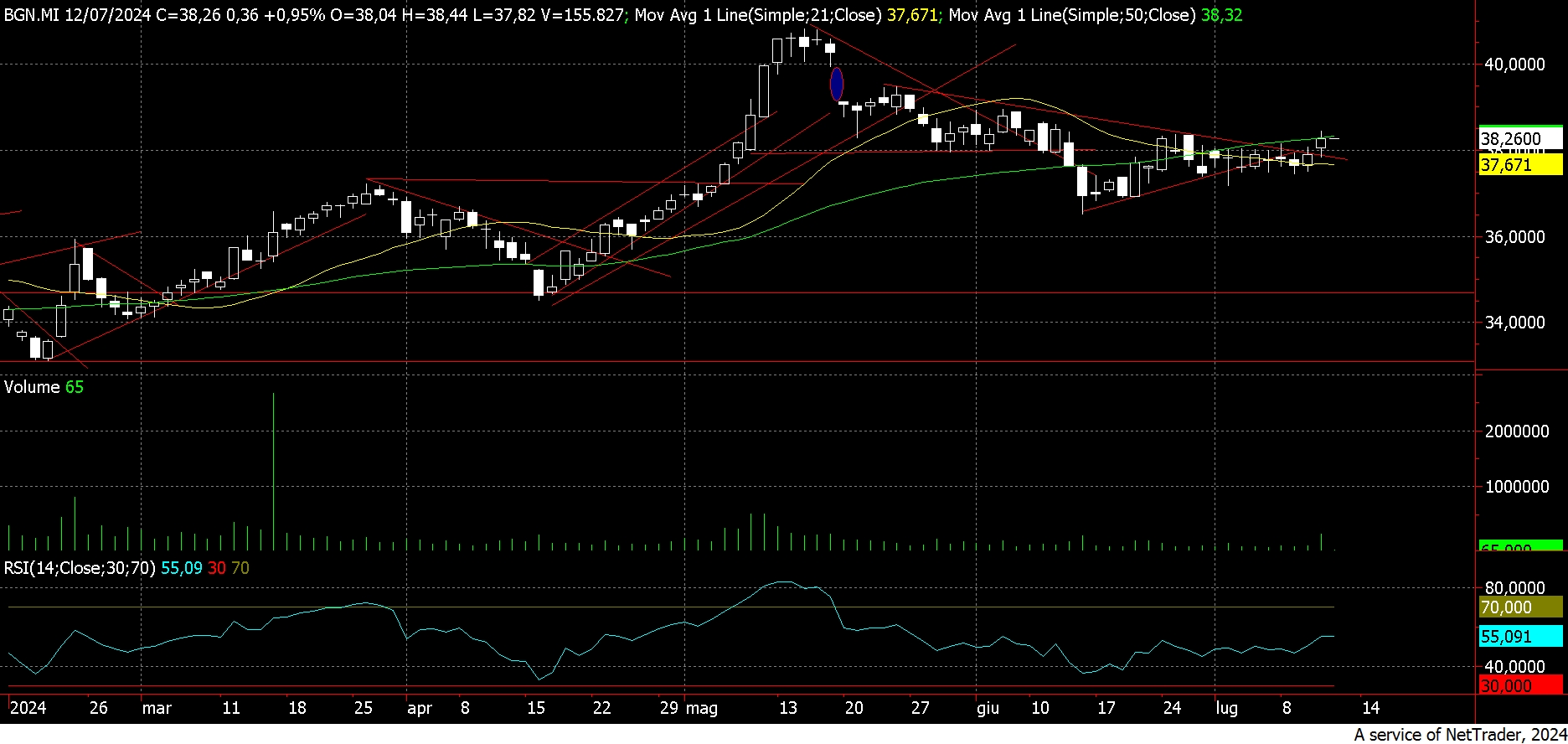Click the mar month label on time axis
The width and height of the screenshot is (1568, 744).
click(157, 708)
